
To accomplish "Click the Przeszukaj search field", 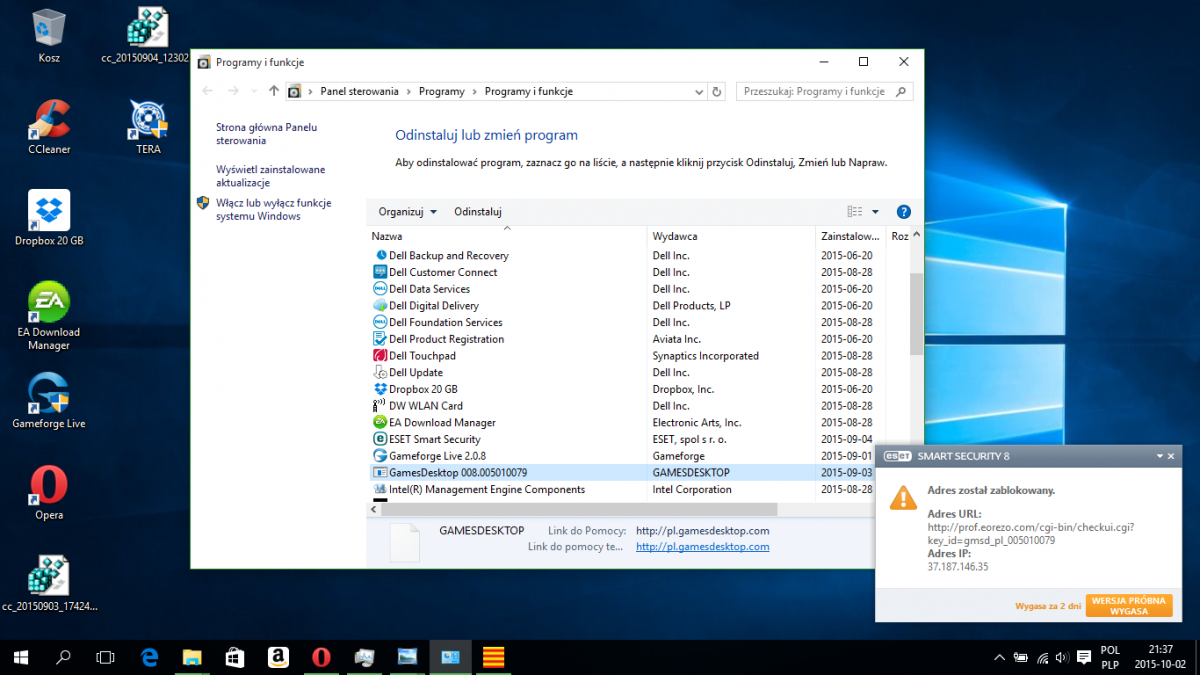I will click(826, 91).
